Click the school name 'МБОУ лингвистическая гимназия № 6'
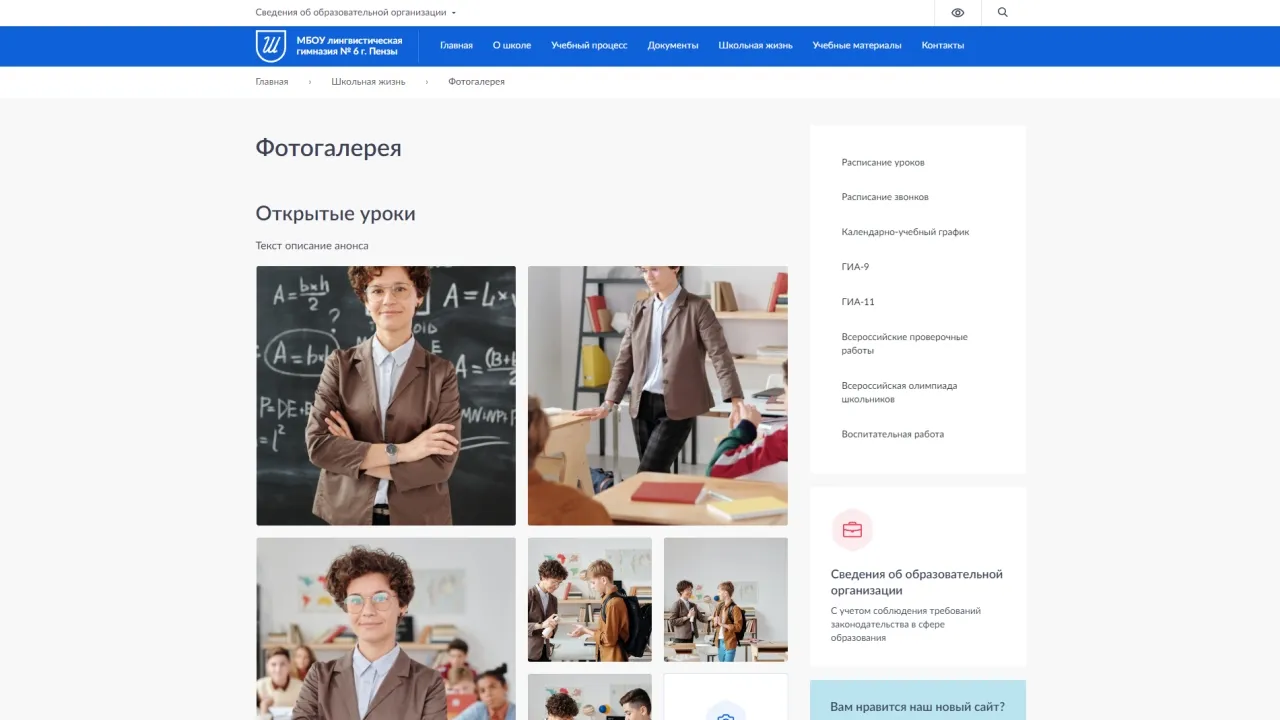This screenshot has width=1280, height=720. [x=349, y=46]
